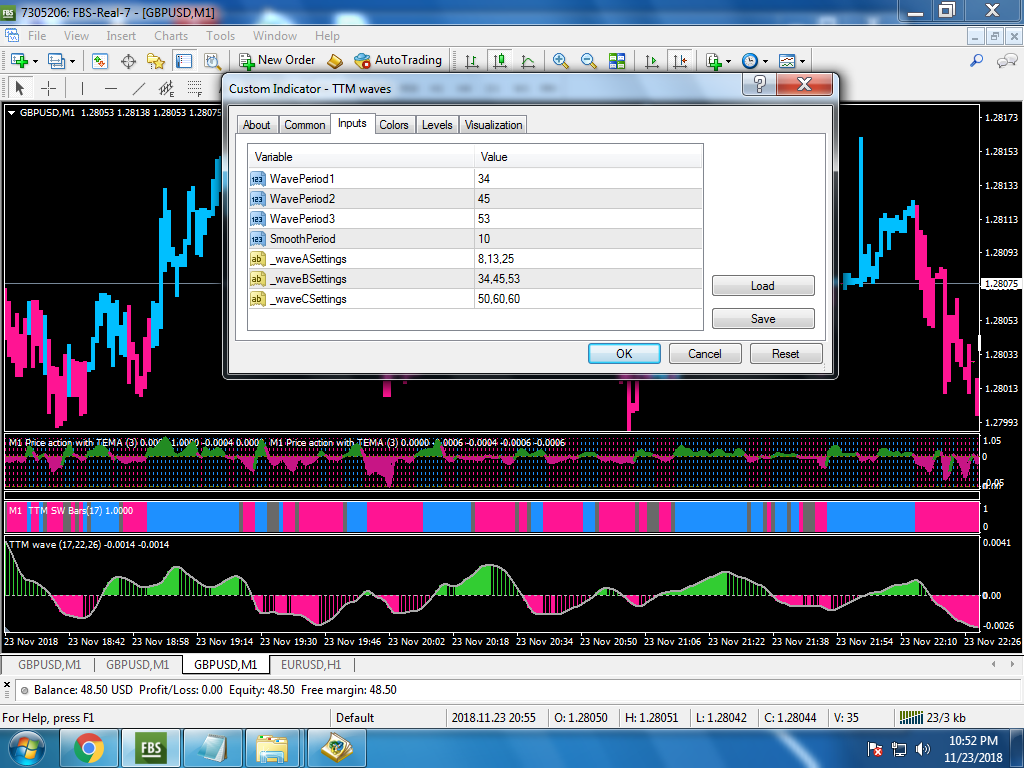Click the Load button
The image size is (1024, 768).
click(763, 285)
